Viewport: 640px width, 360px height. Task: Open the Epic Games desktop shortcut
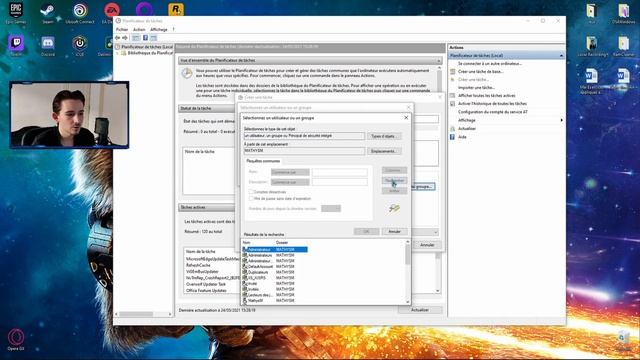point(16,11)
